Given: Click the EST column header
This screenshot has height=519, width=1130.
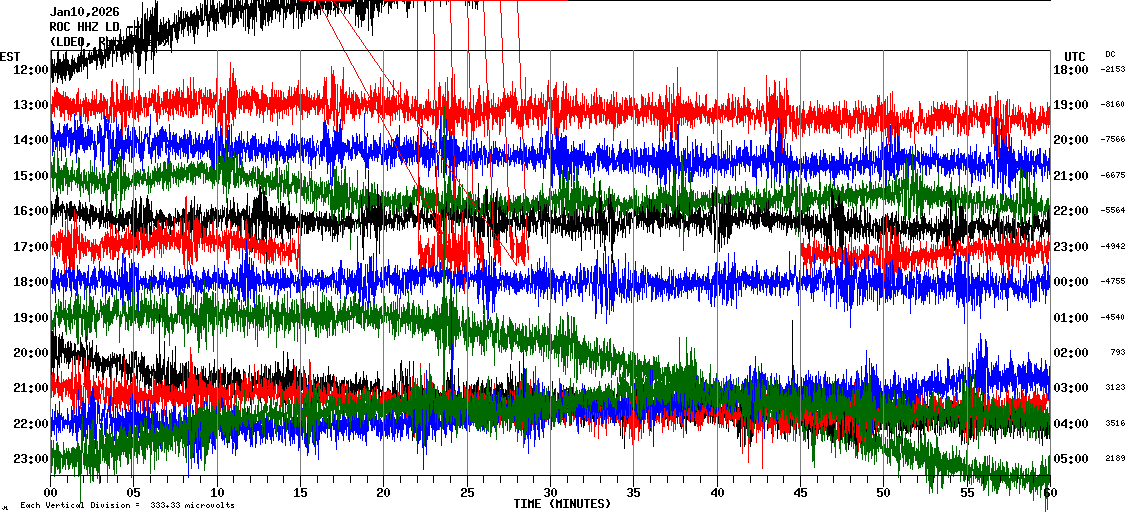Looking at the screenshot, I should (10, 56).
